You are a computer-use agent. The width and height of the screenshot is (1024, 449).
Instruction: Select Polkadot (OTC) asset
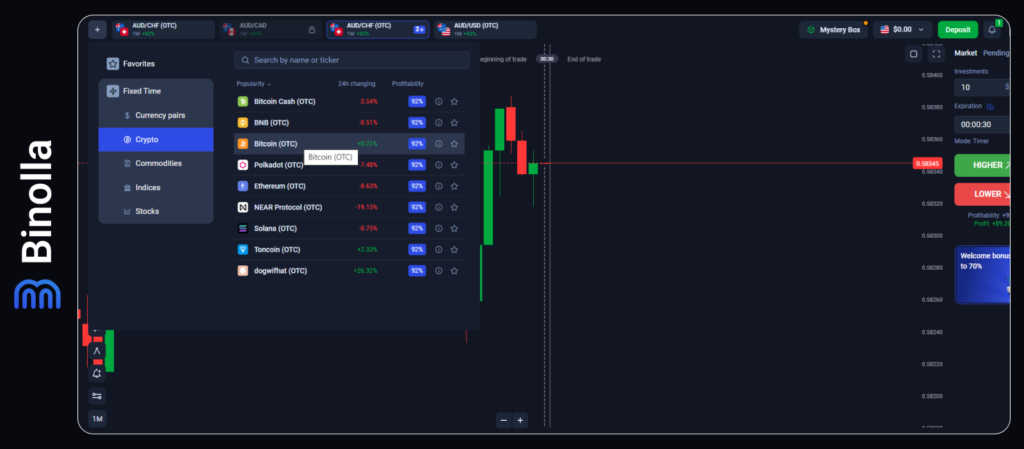(x=349, y=165)
